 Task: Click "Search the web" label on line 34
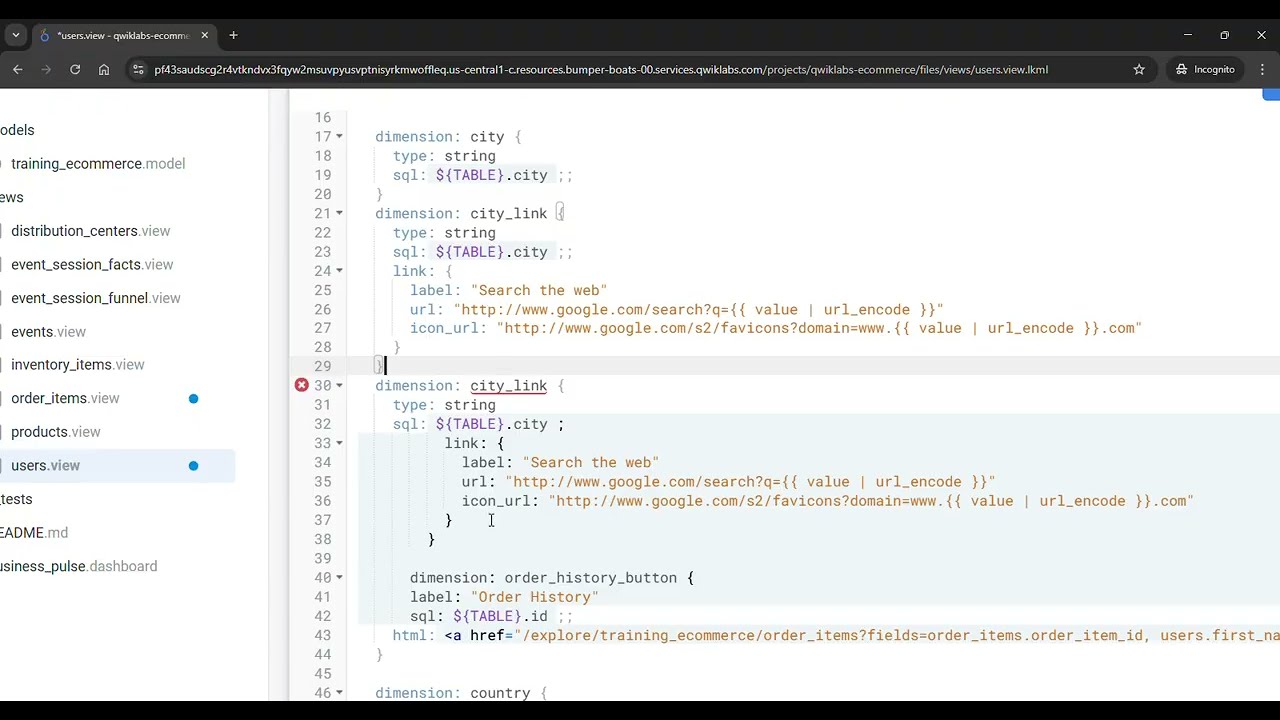pyautogui.click(x=590, y=463)
